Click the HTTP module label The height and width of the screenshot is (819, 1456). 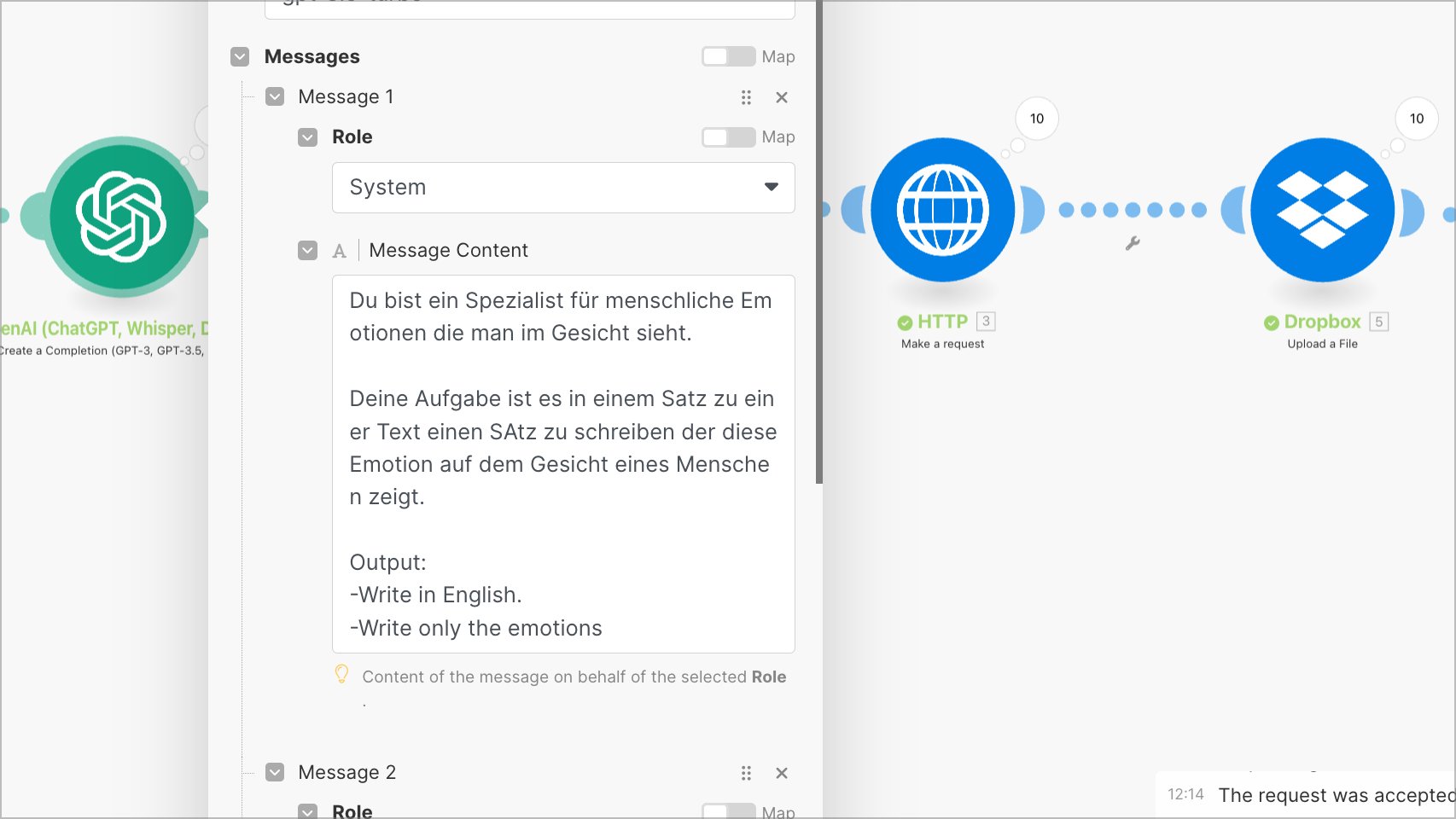[x=942, y=322]
